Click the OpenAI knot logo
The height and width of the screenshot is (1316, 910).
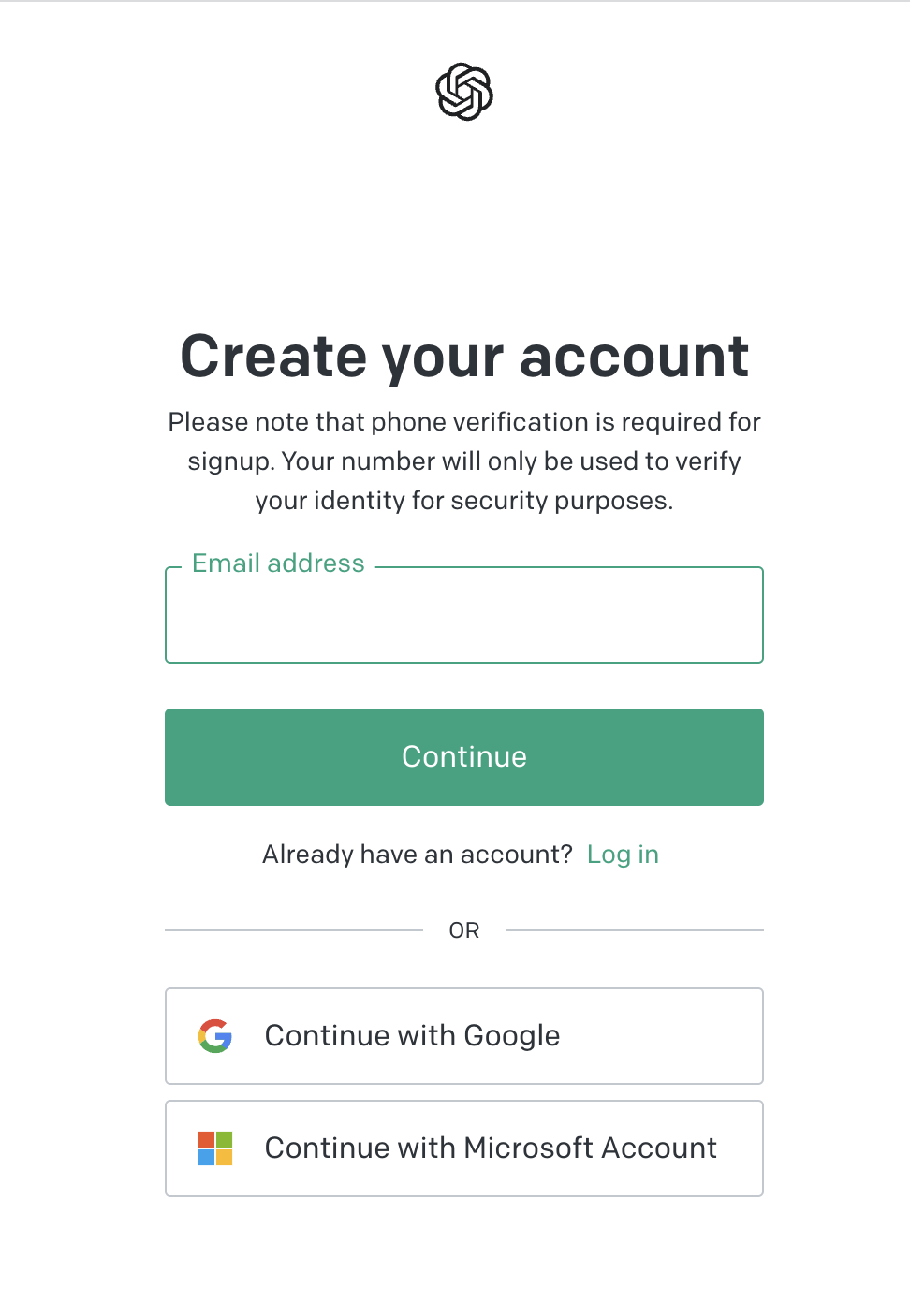[464, 92]
